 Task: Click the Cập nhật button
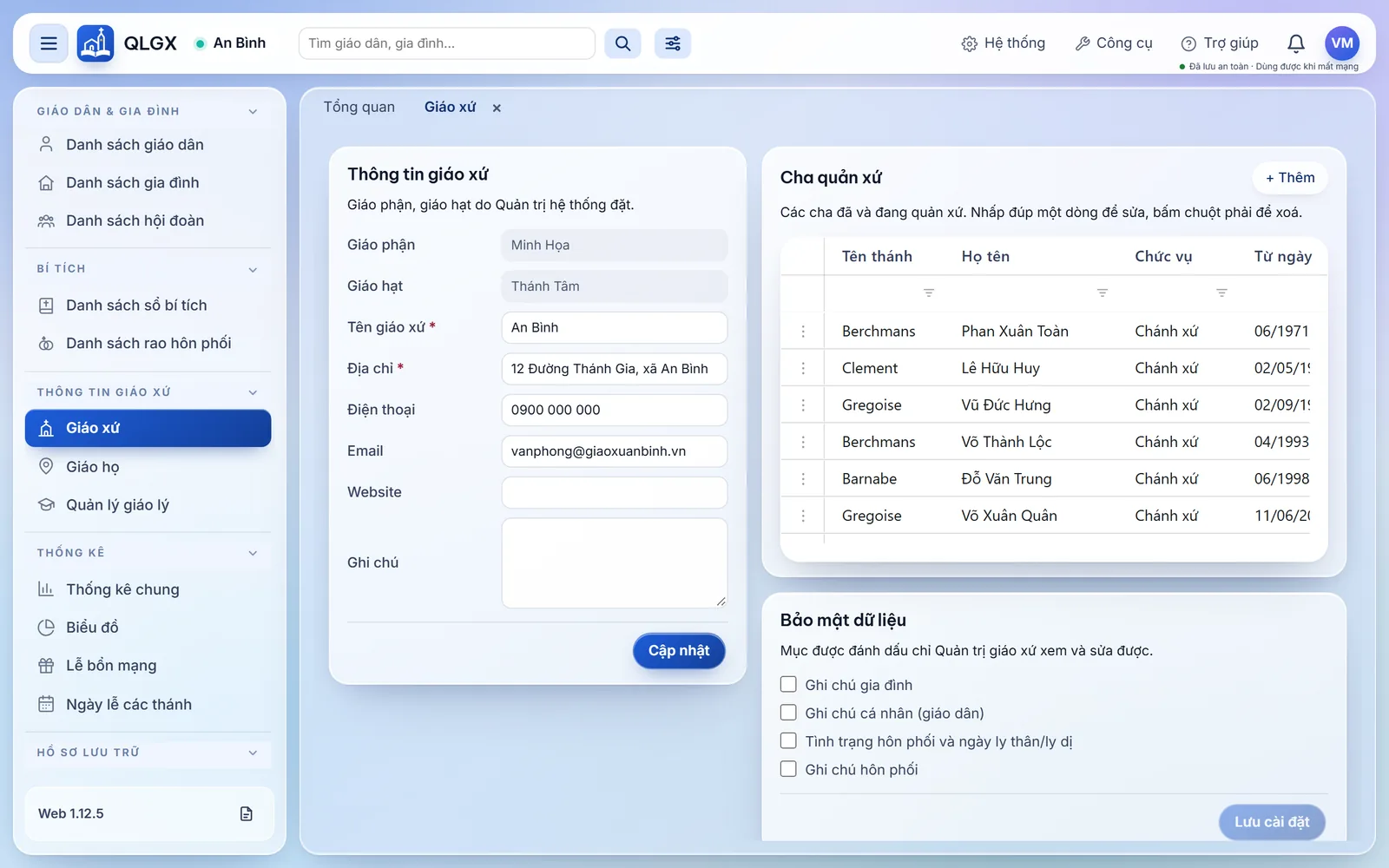click(x=679, y=651)
